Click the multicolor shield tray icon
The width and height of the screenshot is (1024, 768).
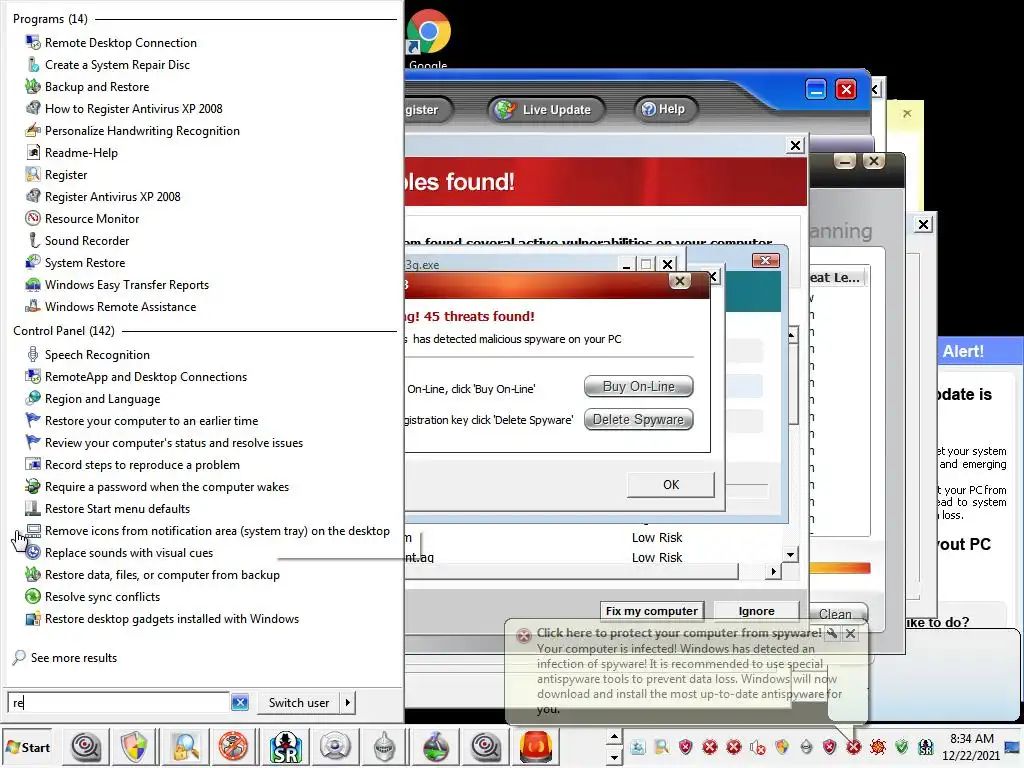[x=781, y=746]
